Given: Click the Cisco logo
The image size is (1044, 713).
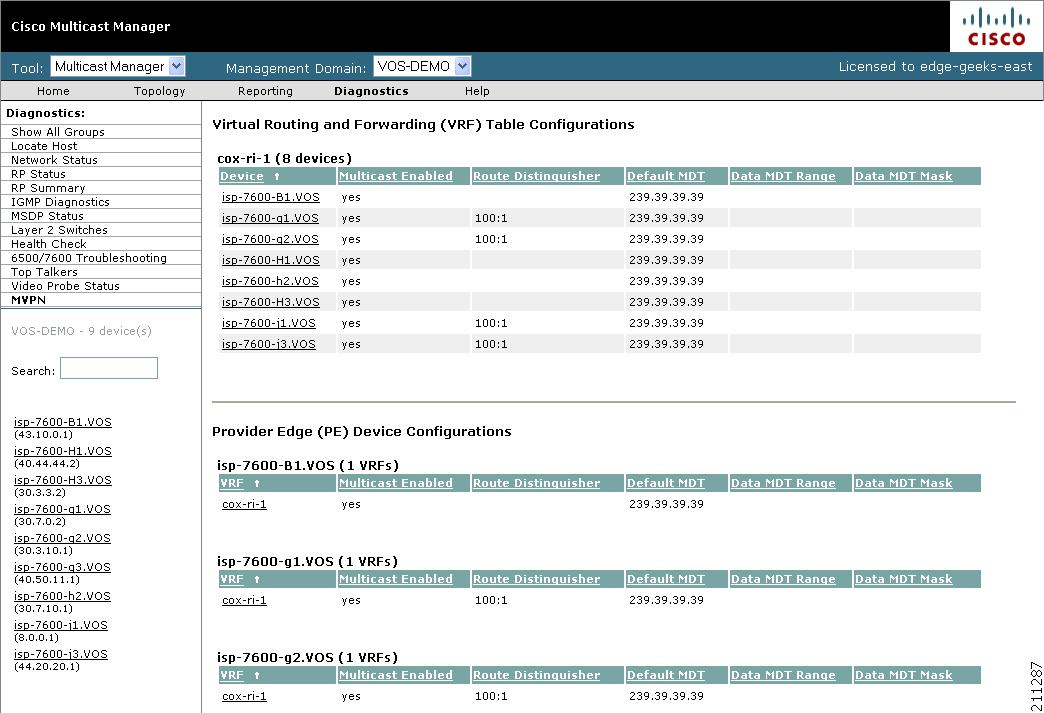Looking at the screenshot, I should click(x=995, y=25).
